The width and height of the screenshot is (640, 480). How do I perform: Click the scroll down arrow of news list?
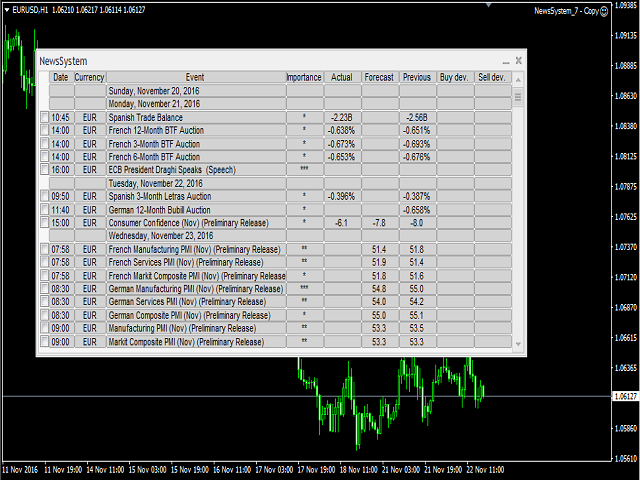(518, 344)
